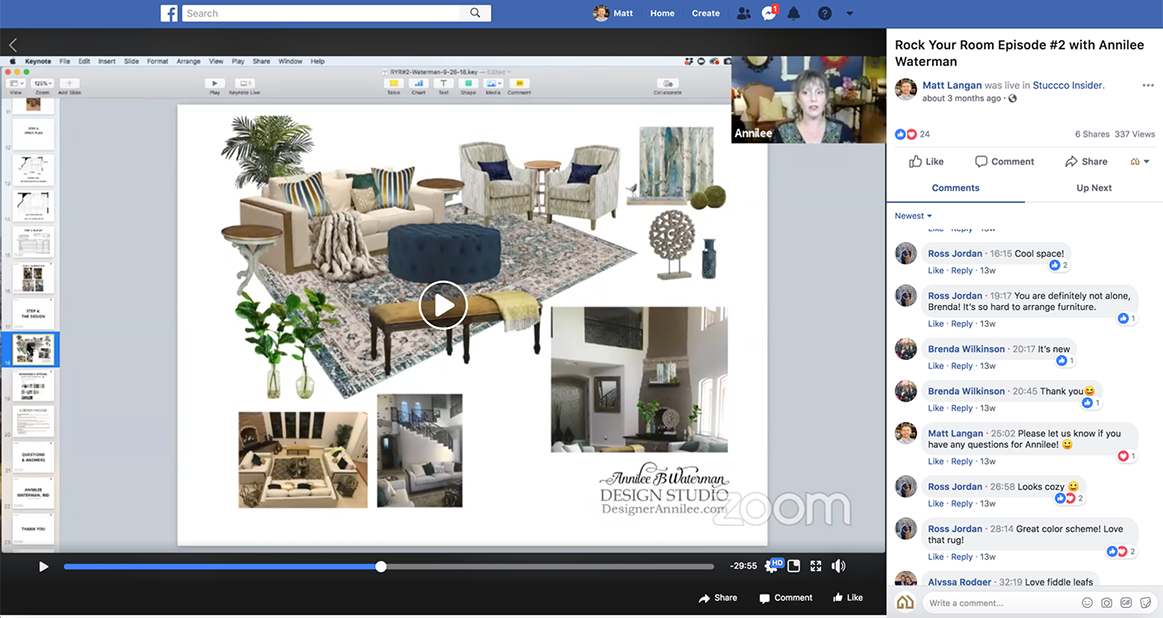Reply to Brenda's 'It's new' comment
Image resolution: width=1163 pixels, height=618 pixels.
(x=961, y=366)
